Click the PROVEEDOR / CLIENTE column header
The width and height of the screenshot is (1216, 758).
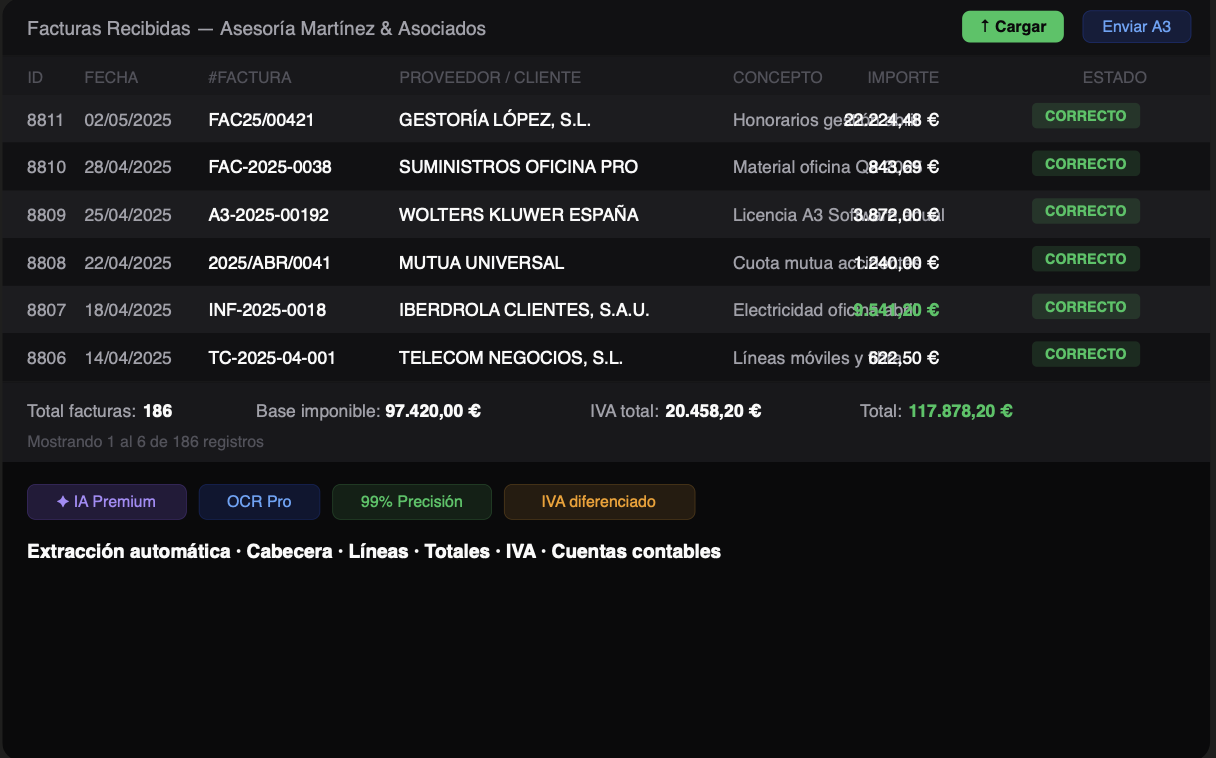[x=490, y=78]
